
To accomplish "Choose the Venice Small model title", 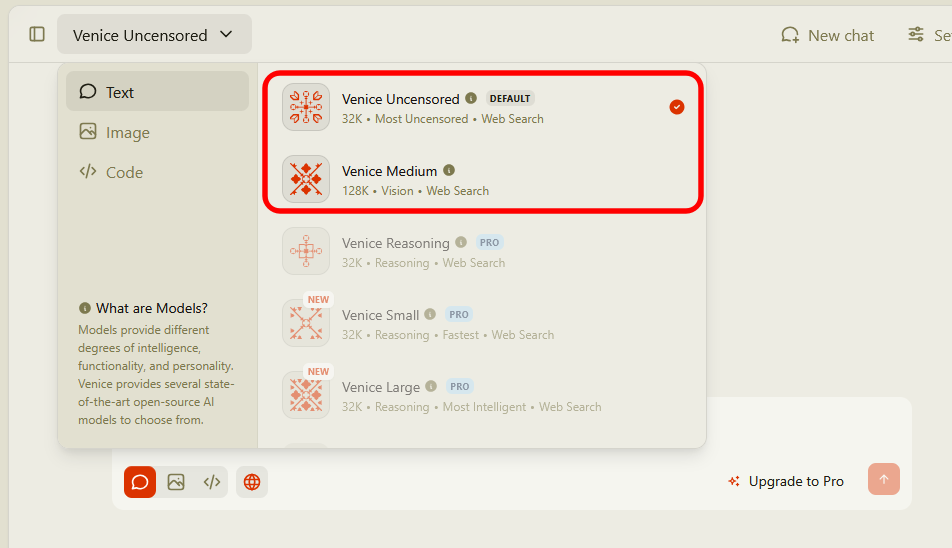I will point(381,315).
